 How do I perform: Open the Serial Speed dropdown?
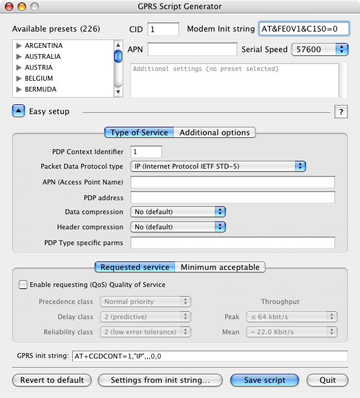320,50
